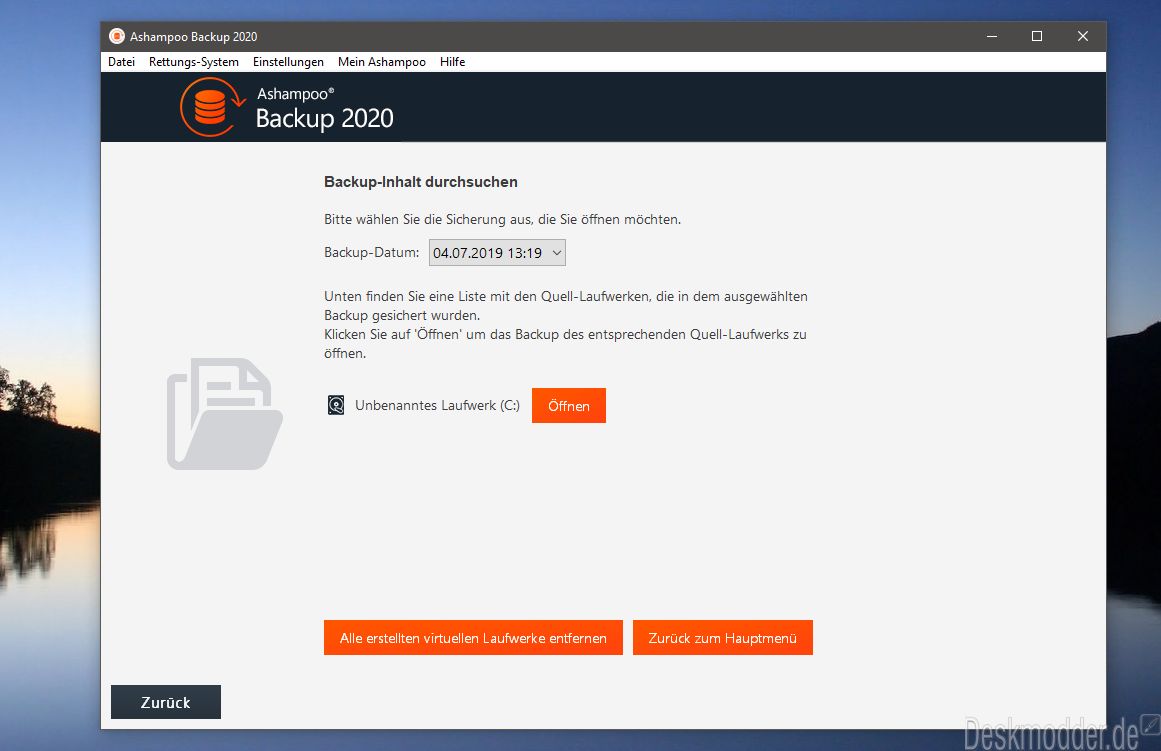1161x751 pixels.
Task: Open the Einstellungen menu
Action: (288, 61)
